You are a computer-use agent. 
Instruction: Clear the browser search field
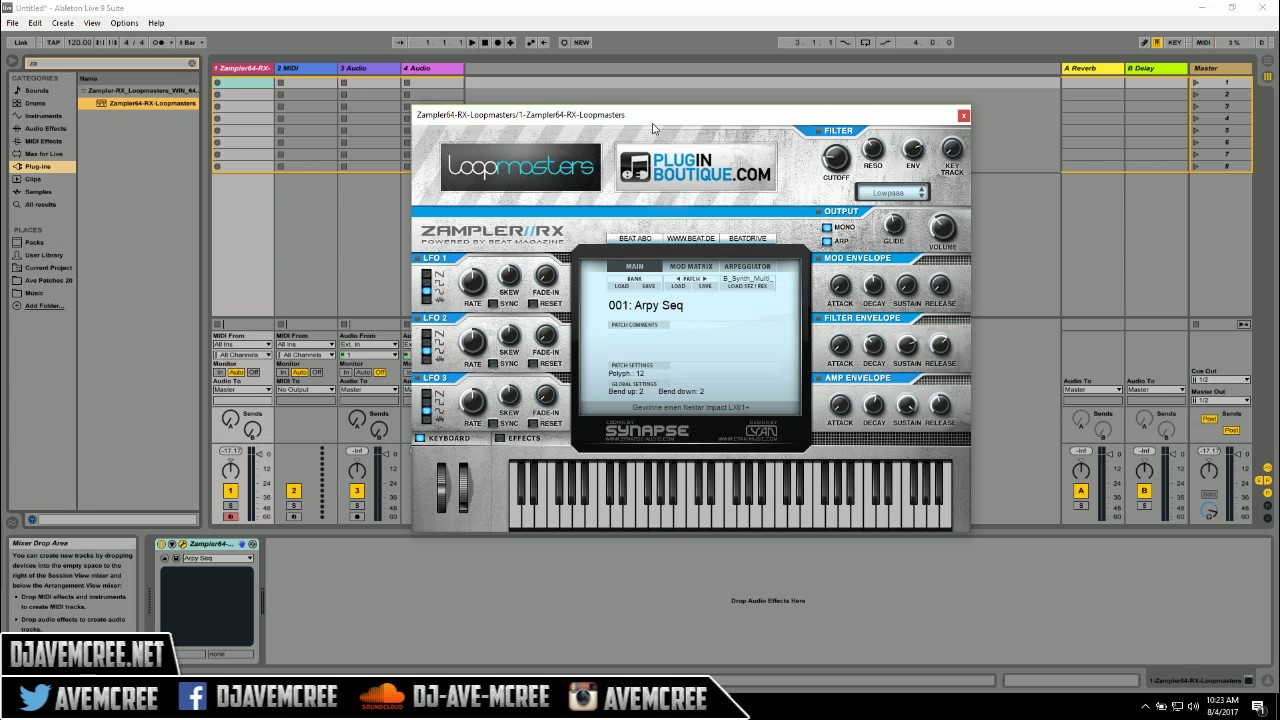[193, 63]
